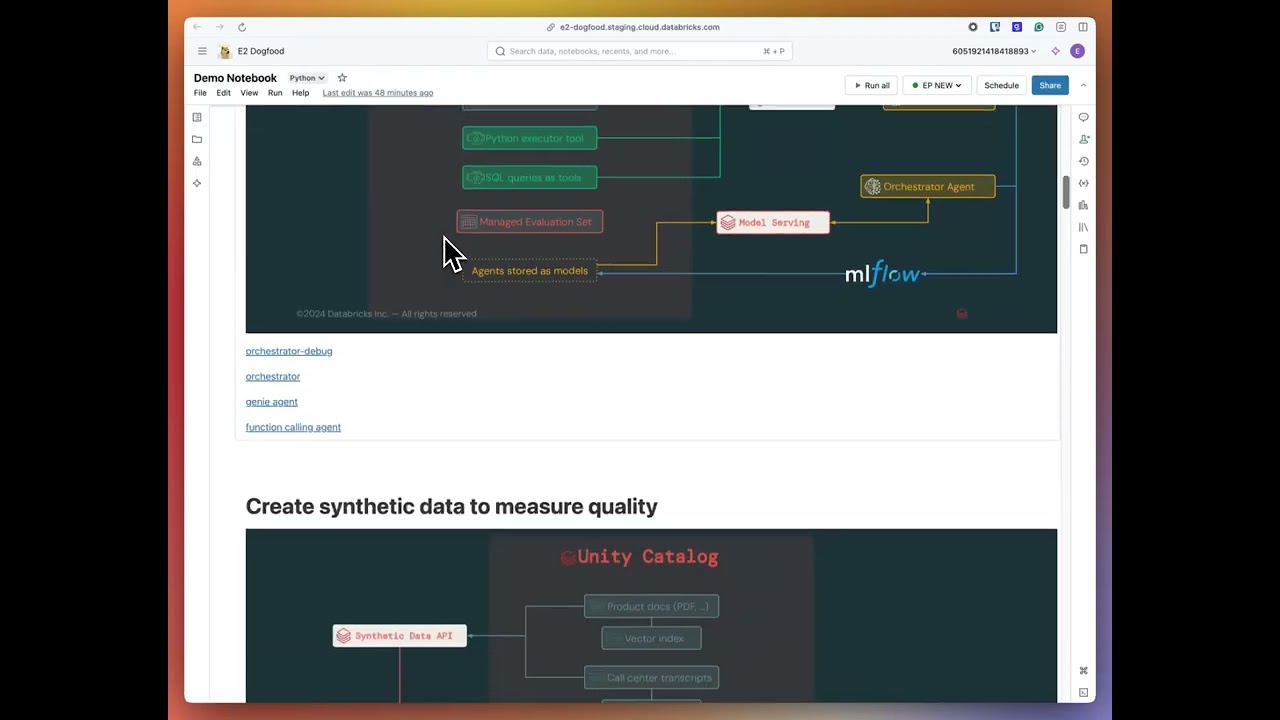
Task: Open the comments panel icon
Action: (x=1083, y=117)
